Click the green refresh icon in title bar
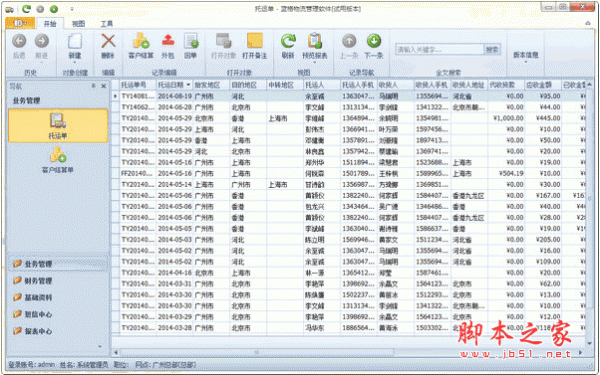The image size is (600, 375). point(26,9)
